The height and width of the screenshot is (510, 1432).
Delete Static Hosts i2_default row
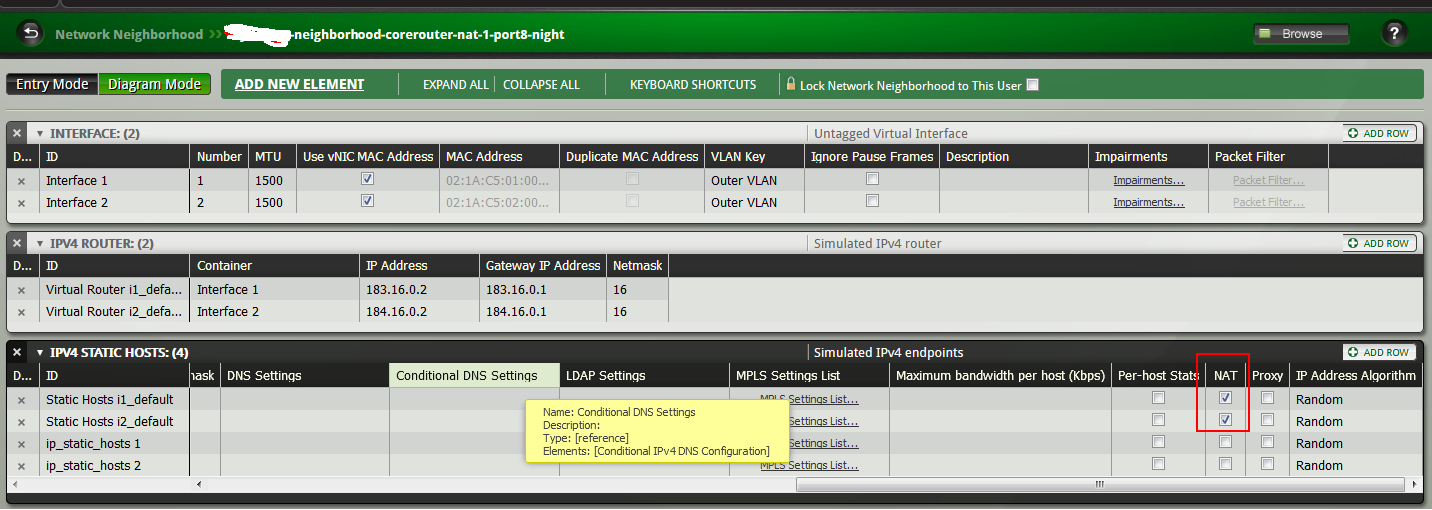[x=21, y=422]
